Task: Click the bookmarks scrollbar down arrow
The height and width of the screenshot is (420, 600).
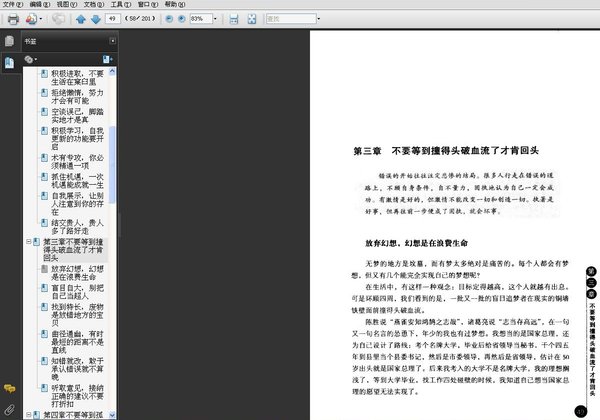Action: click(112, 415)
